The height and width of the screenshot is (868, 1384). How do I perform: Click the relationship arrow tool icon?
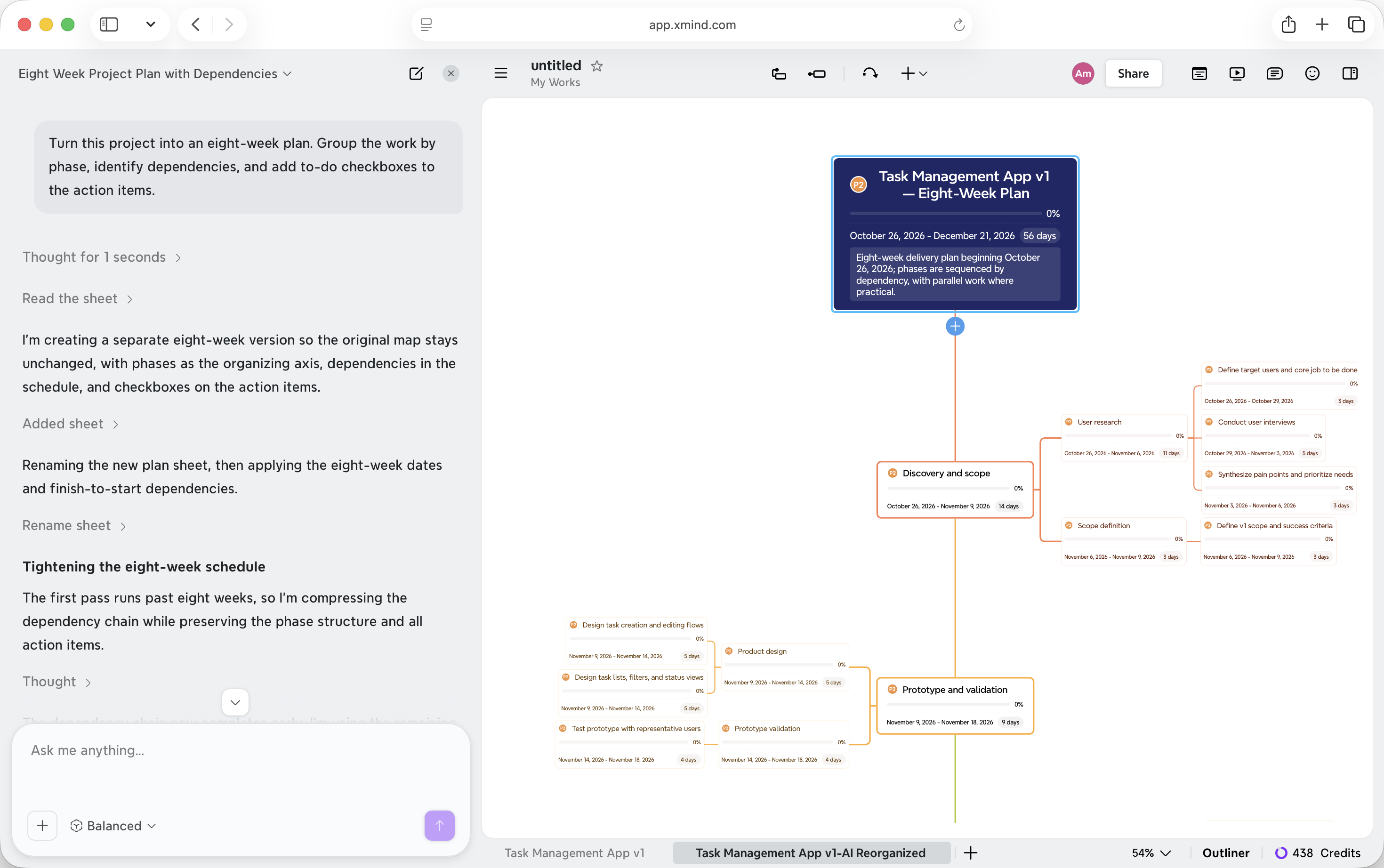[869, 73]
